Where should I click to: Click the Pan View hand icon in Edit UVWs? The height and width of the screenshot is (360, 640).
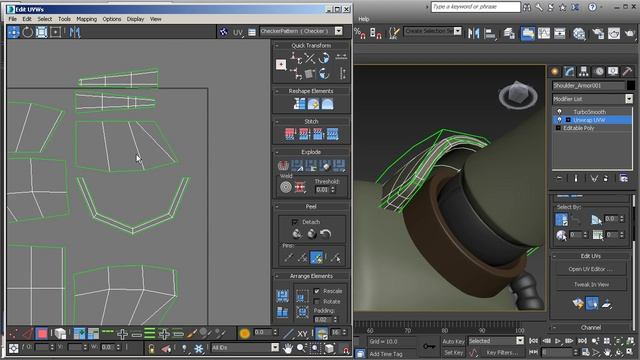pos(288,348)
